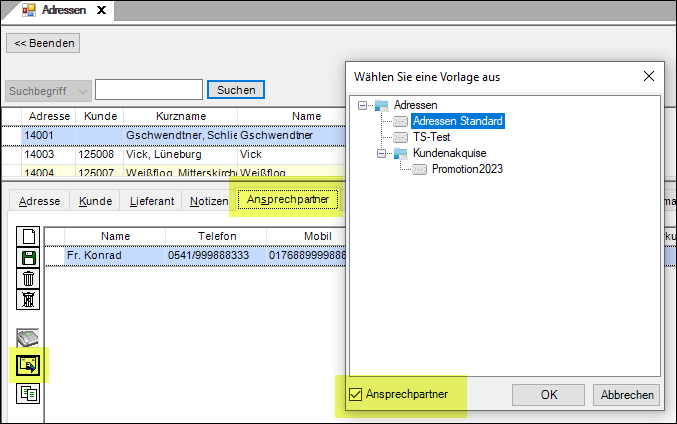The height and width of the screenshot is (424, 677).
Task: Switch to the Kunde tab
Action: click(x=95, y=201)
